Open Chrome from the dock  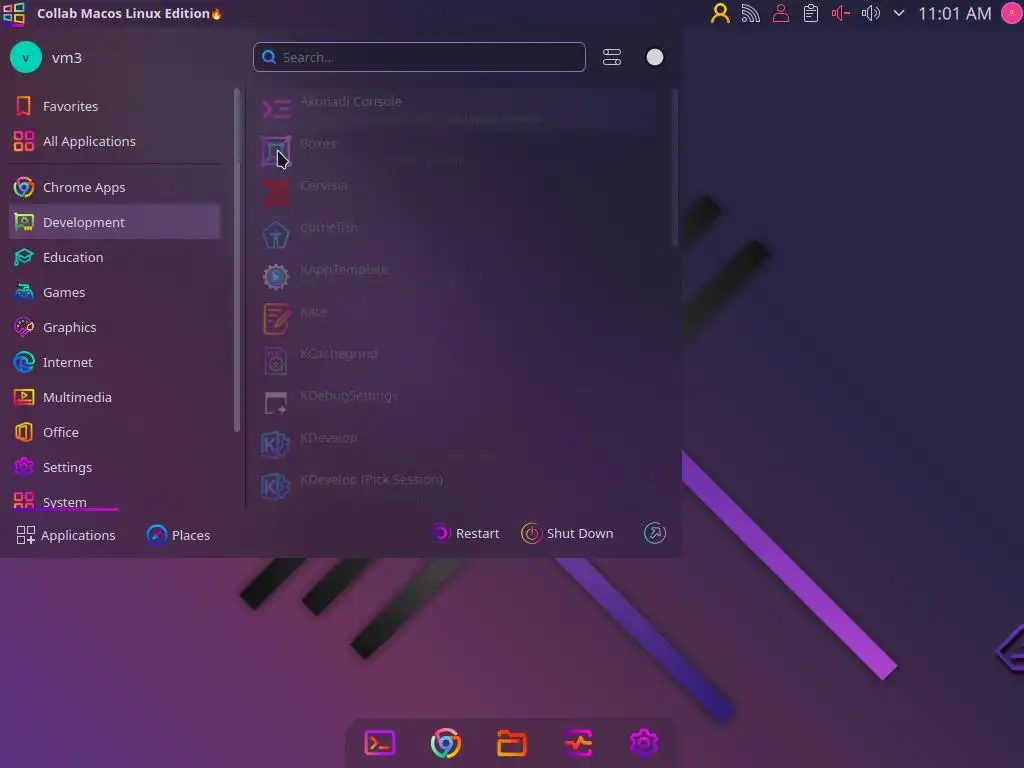[446, 743]
